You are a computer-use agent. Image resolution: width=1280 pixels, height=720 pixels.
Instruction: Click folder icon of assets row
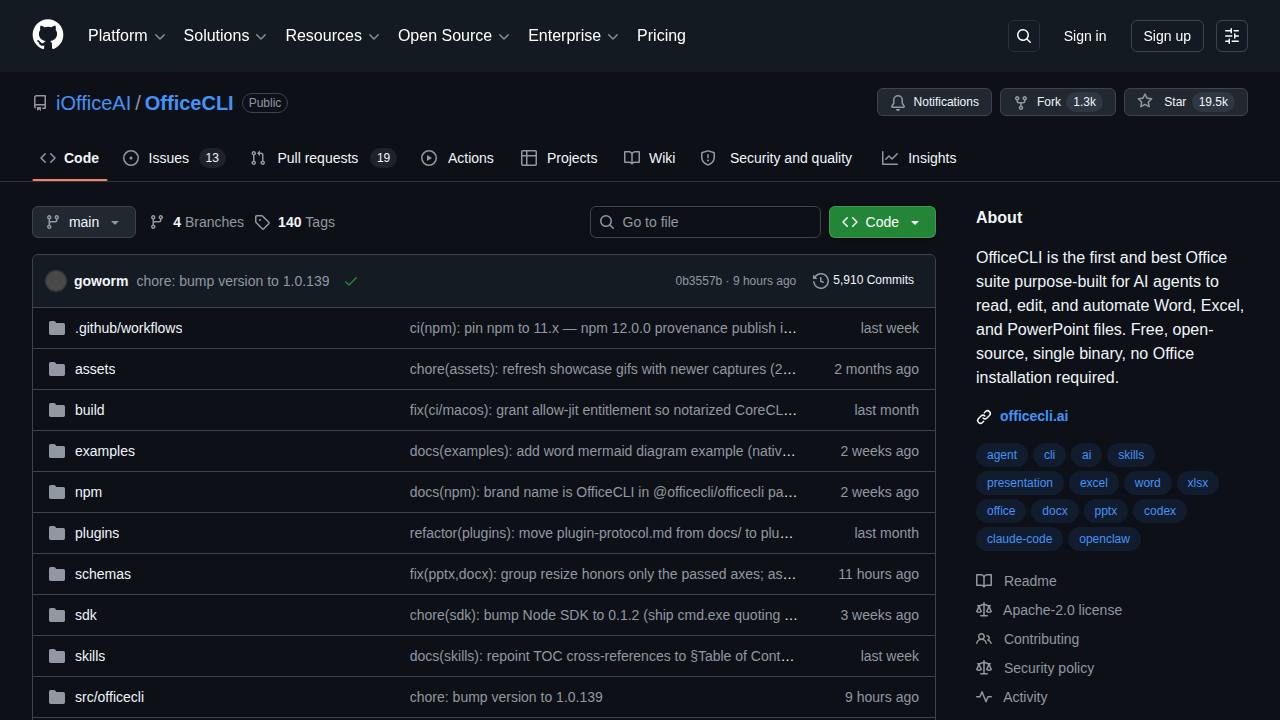coord(57,369)
